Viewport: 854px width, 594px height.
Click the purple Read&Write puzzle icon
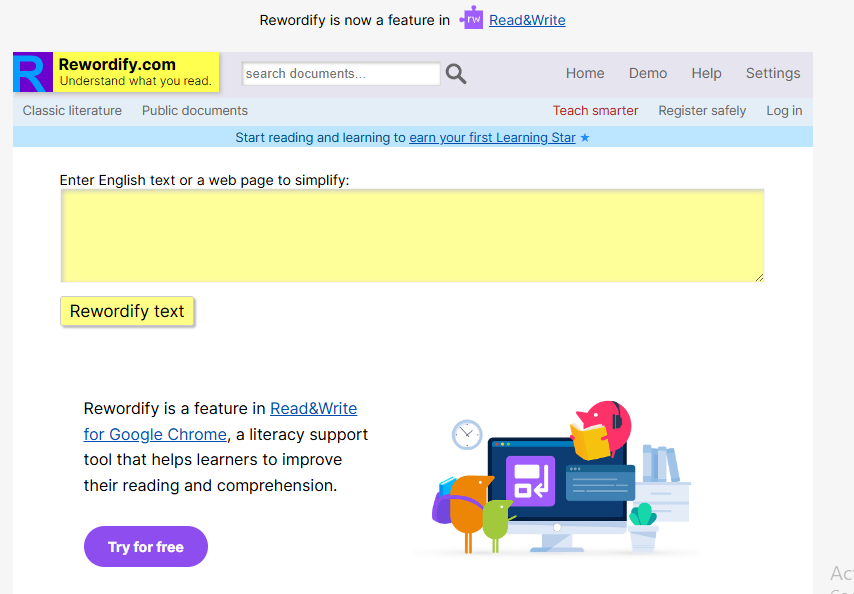pos(471,19)
